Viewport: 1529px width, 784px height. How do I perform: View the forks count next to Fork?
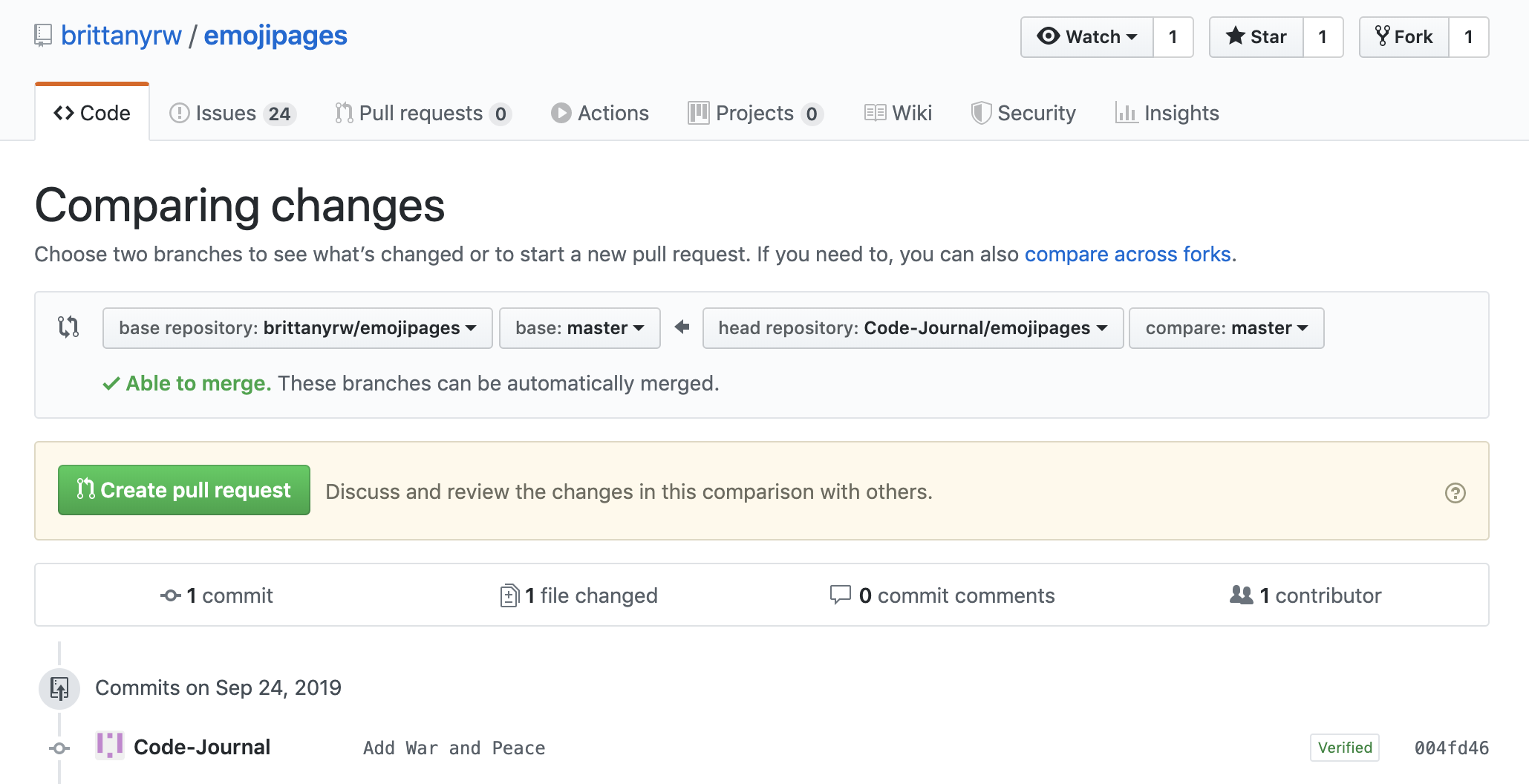1469,36
